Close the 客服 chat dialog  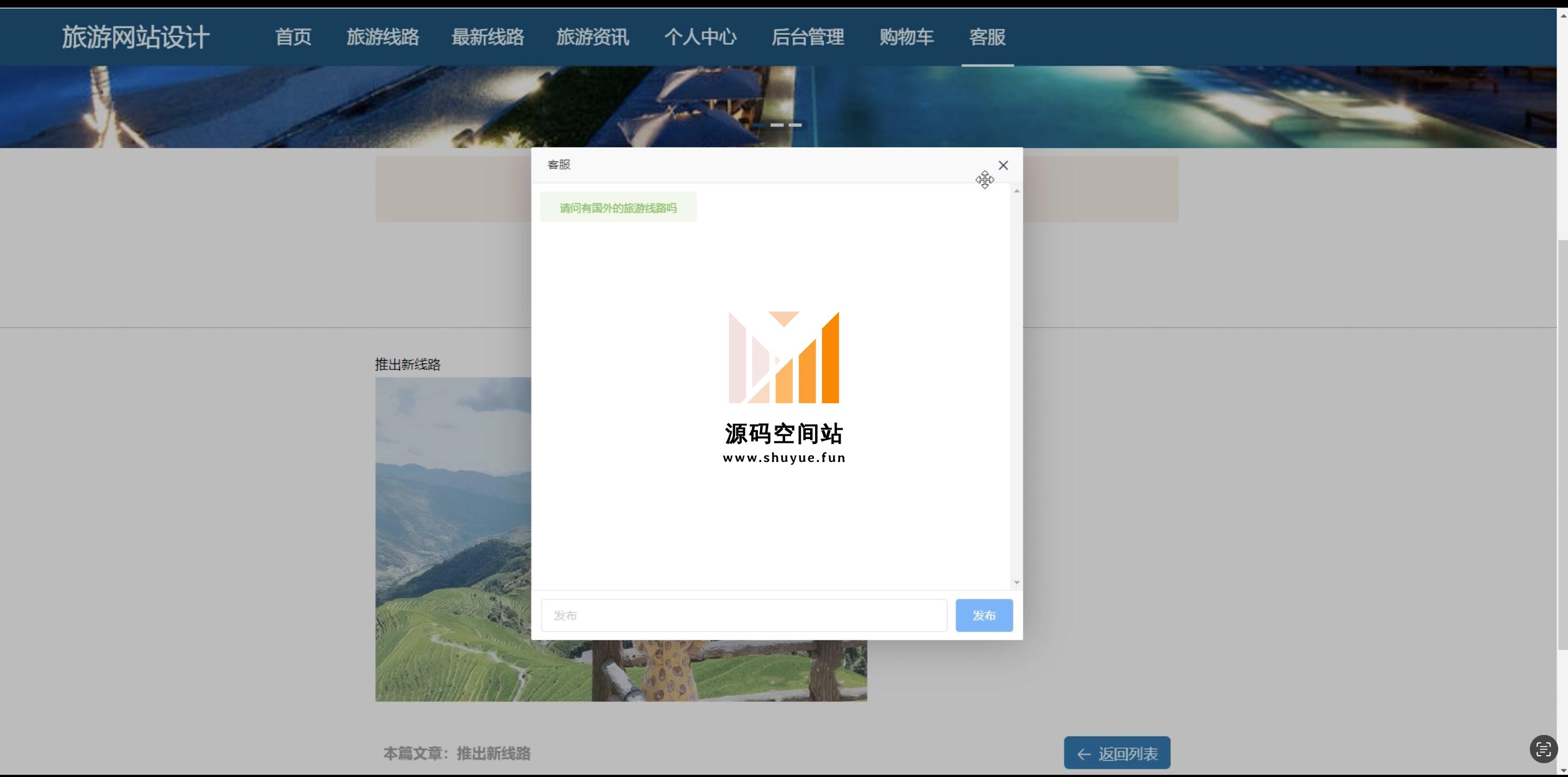pos(1003,165)
